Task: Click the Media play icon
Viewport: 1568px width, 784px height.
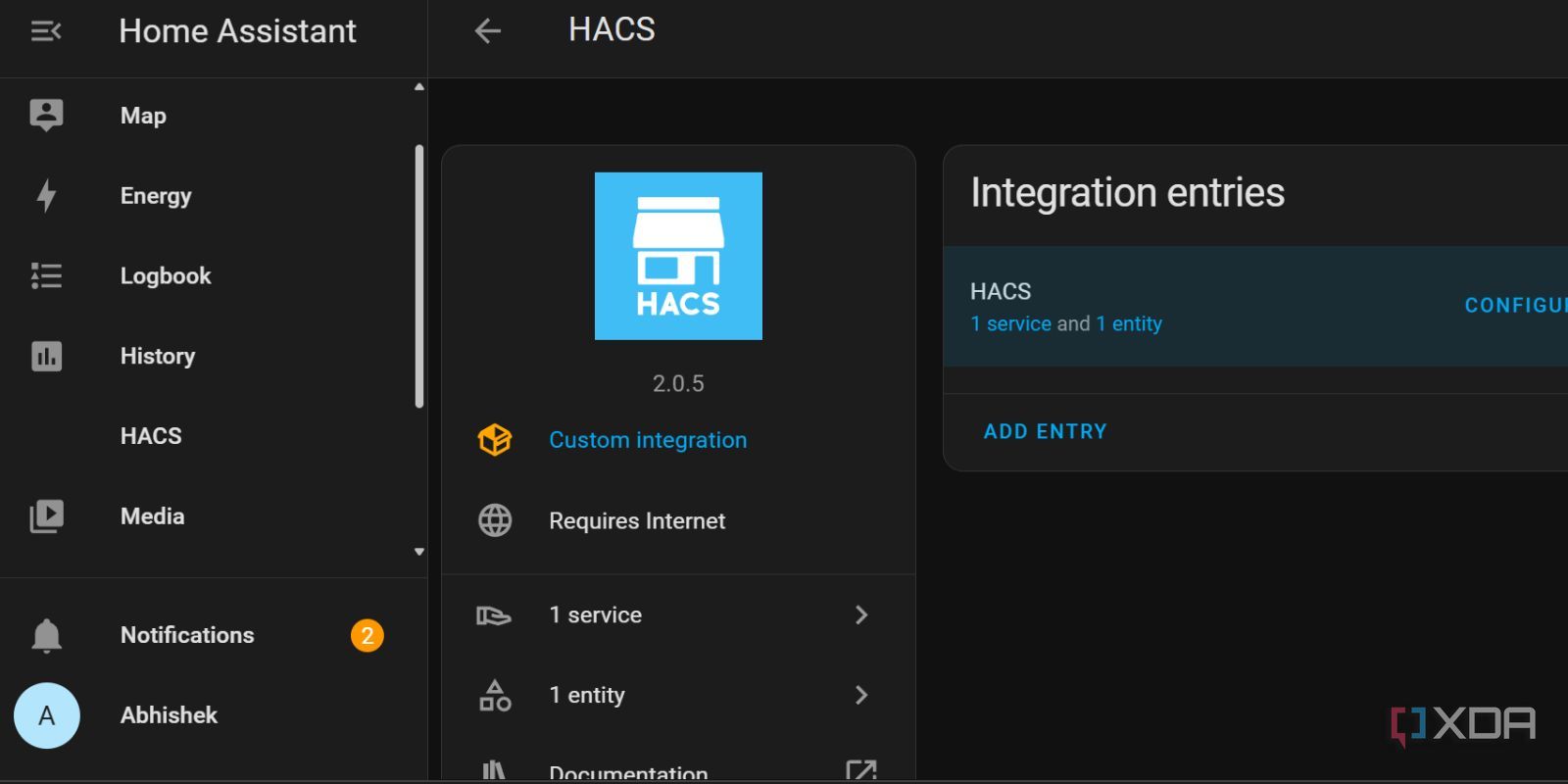Action: tap(46, 516)
